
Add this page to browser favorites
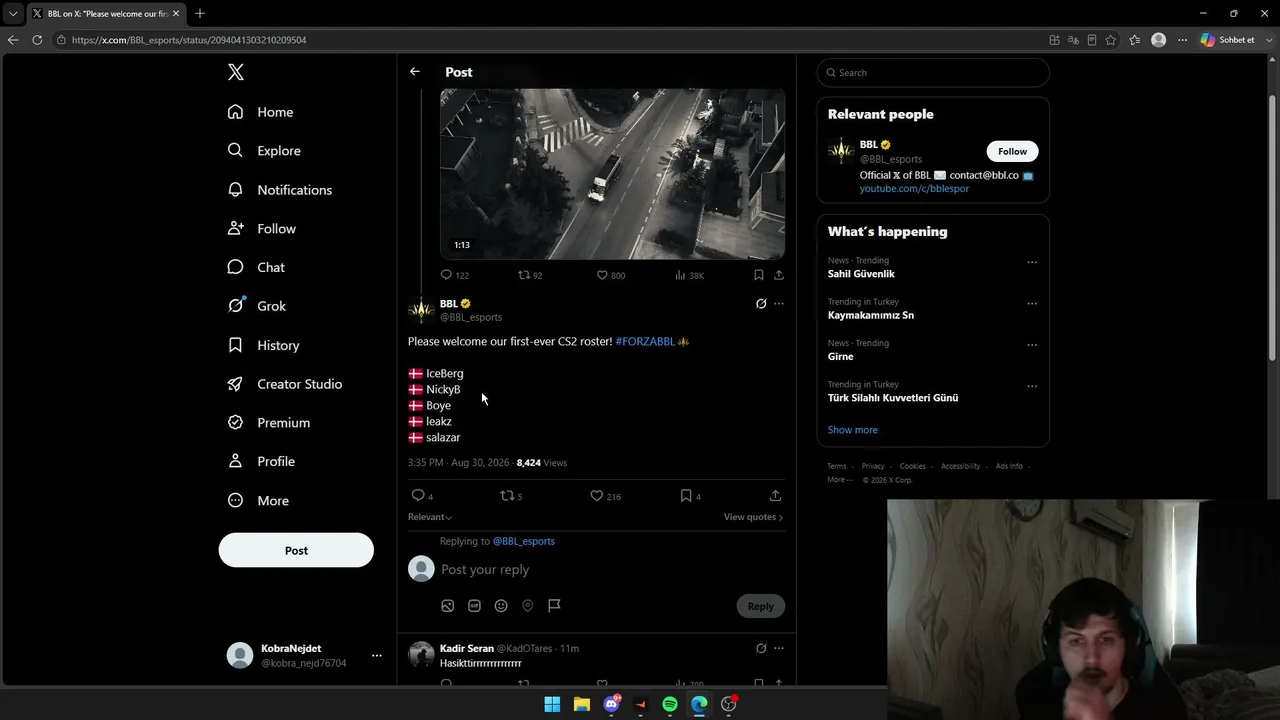[1111, 40]
